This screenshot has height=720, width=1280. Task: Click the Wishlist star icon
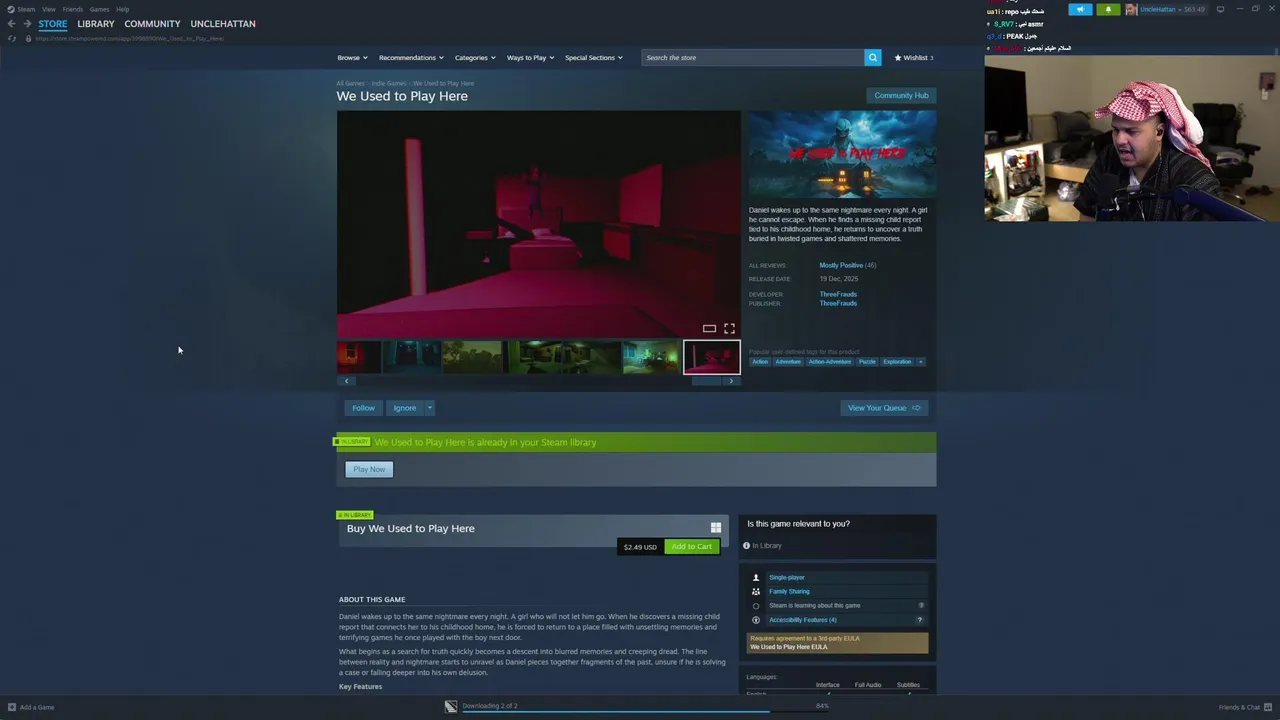[x=898, y=58]
